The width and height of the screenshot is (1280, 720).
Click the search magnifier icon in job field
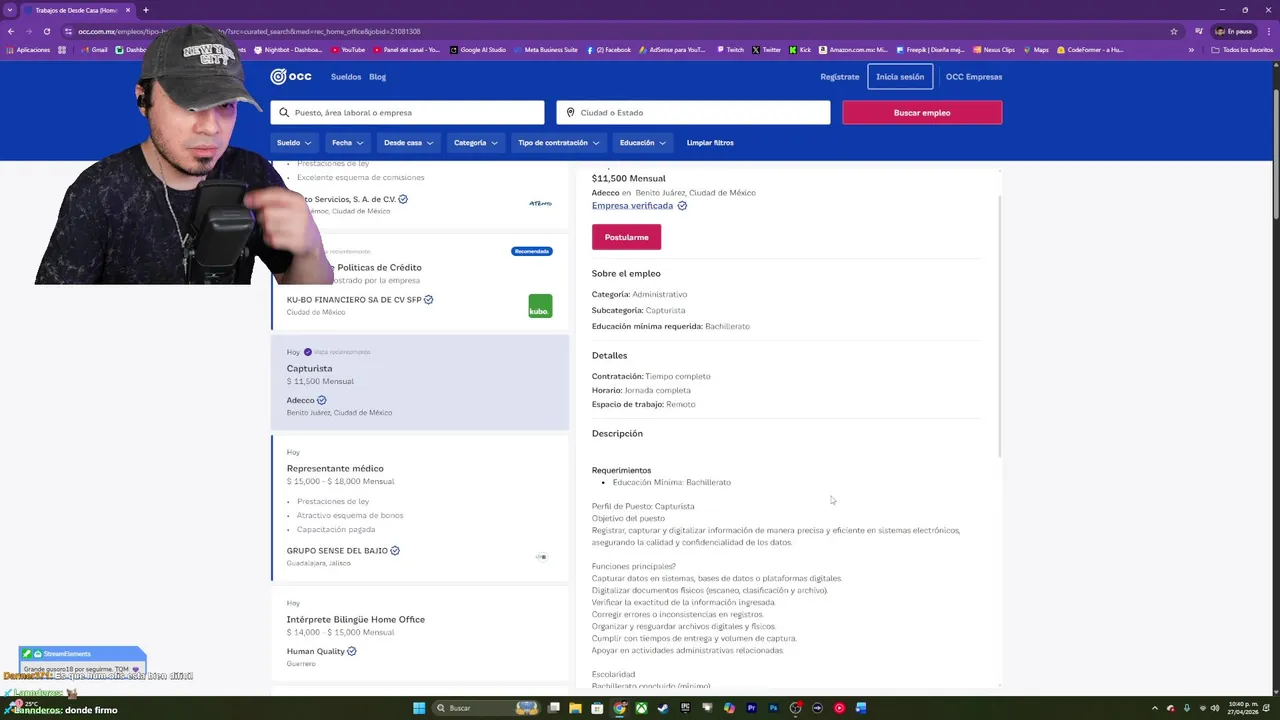point(284,113)
